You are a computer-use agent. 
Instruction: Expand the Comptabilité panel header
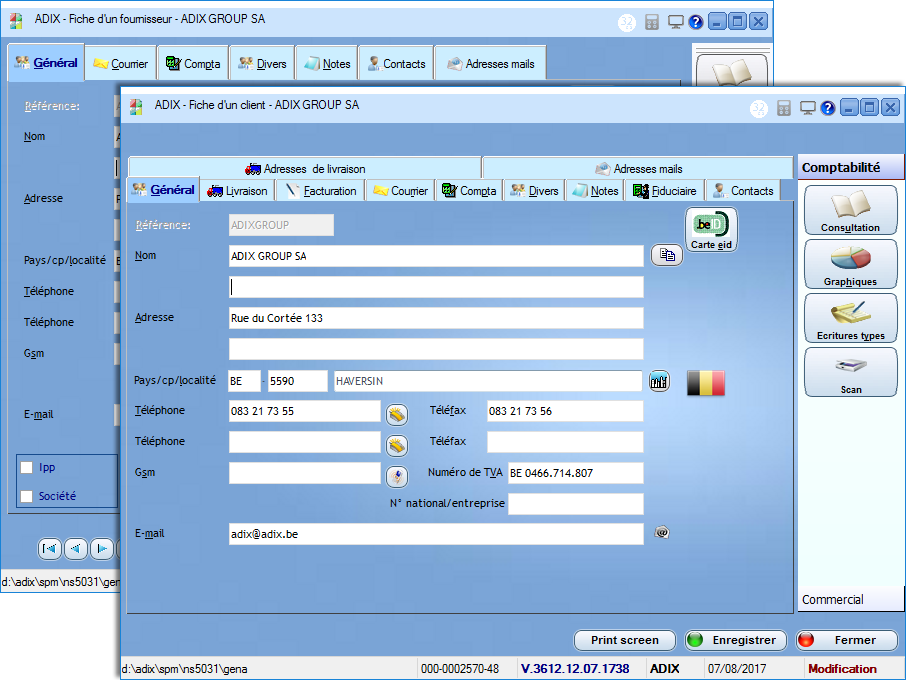tap(850, 168)
